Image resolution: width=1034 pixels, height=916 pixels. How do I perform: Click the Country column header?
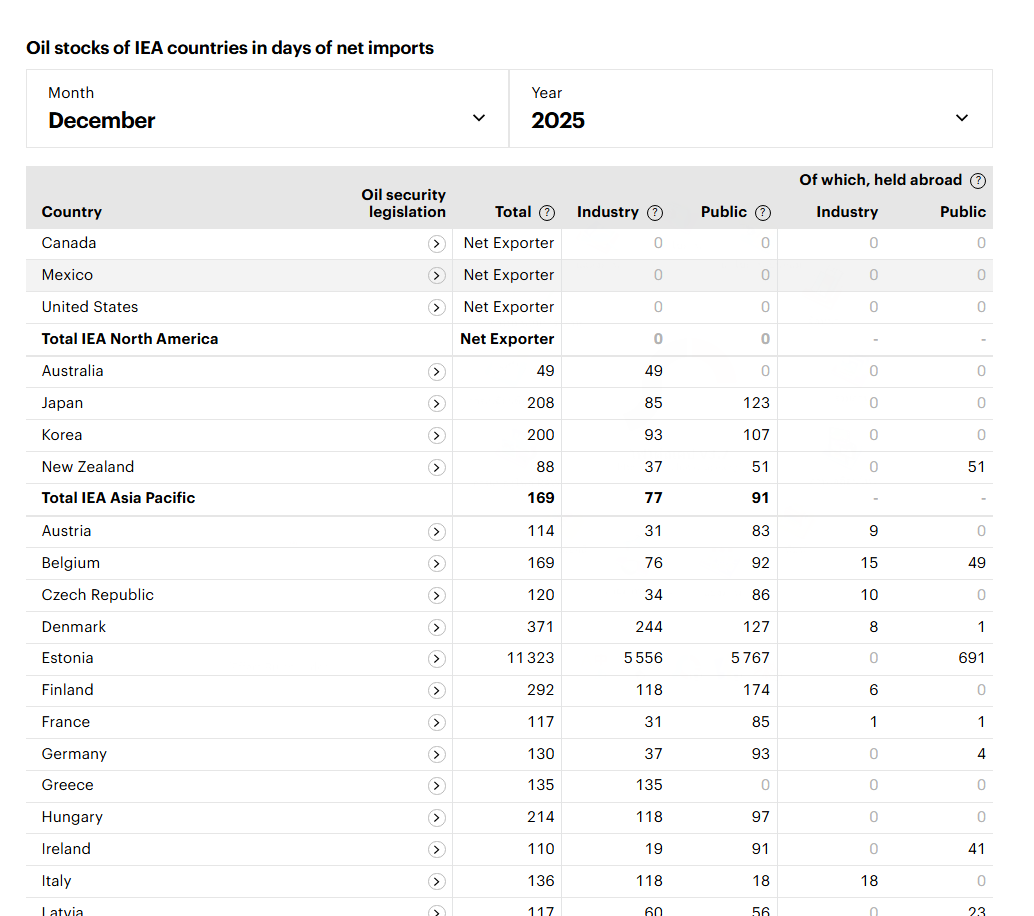(x=72, y=212)
